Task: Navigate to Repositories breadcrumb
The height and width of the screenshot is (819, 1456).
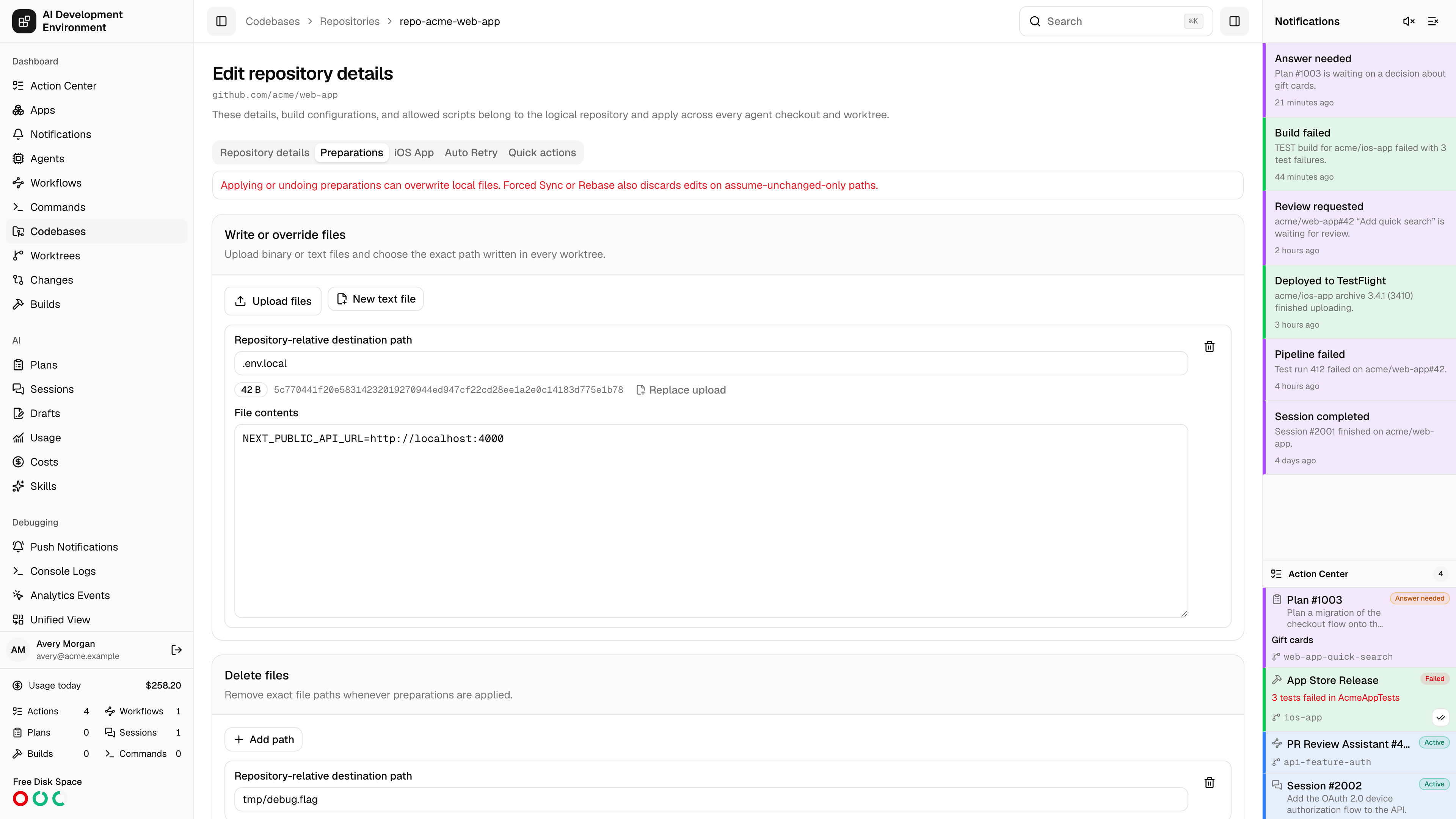Action: (x=349, y=22)
